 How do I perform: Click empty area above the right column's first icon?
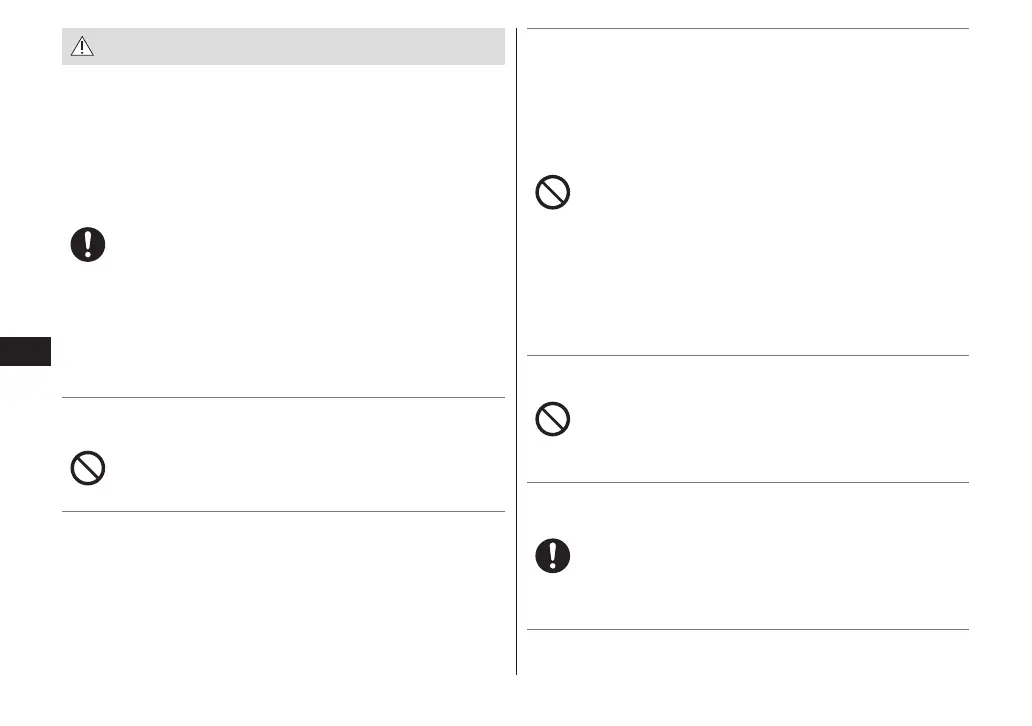747,100
